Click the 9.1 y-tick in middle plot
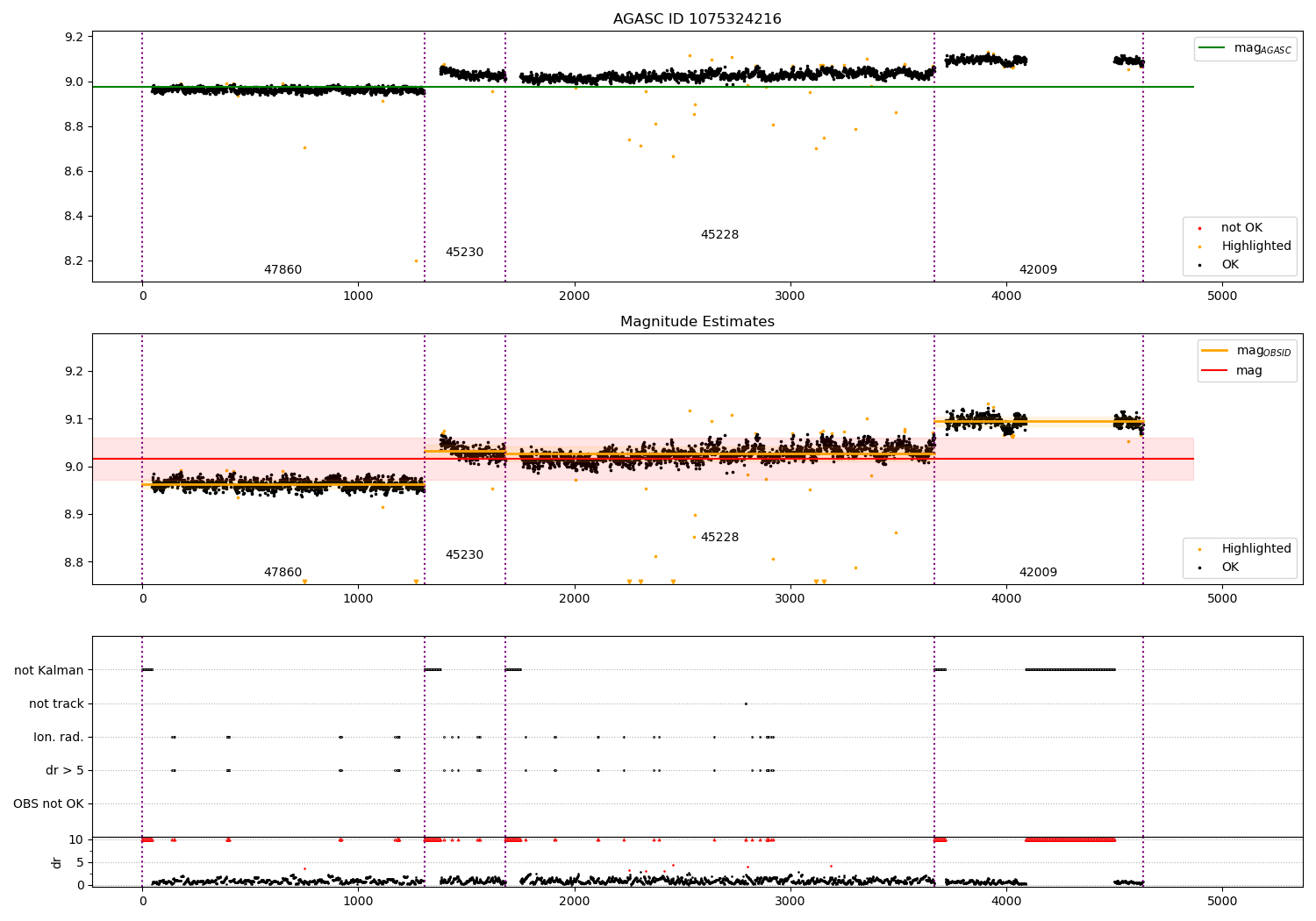 74,419
